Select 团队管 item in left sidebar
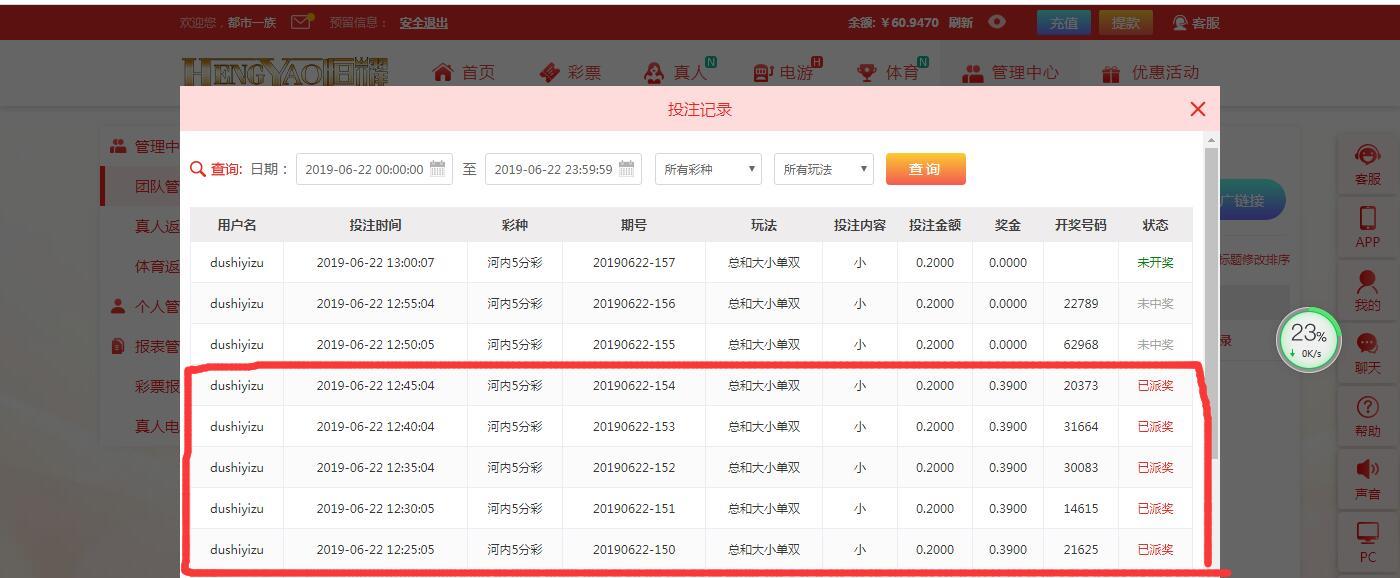Image resolution: width=1400 pixels, height=578 pixels. [x=158, y=186]
